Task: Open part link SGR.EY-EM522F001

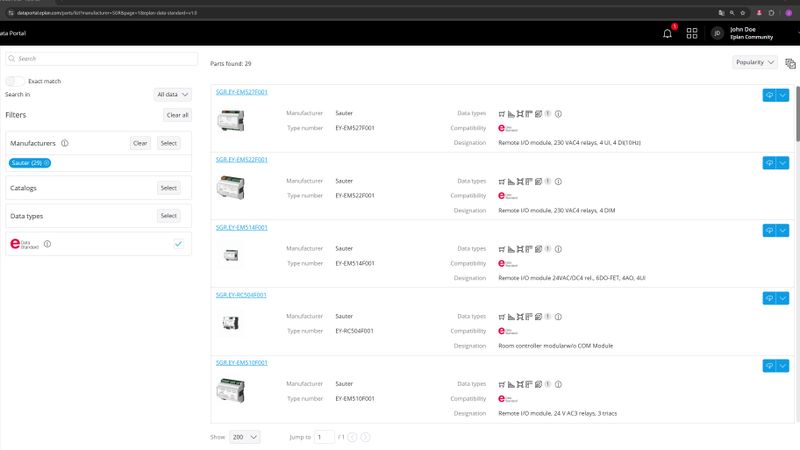Action: tap(241, 160)
